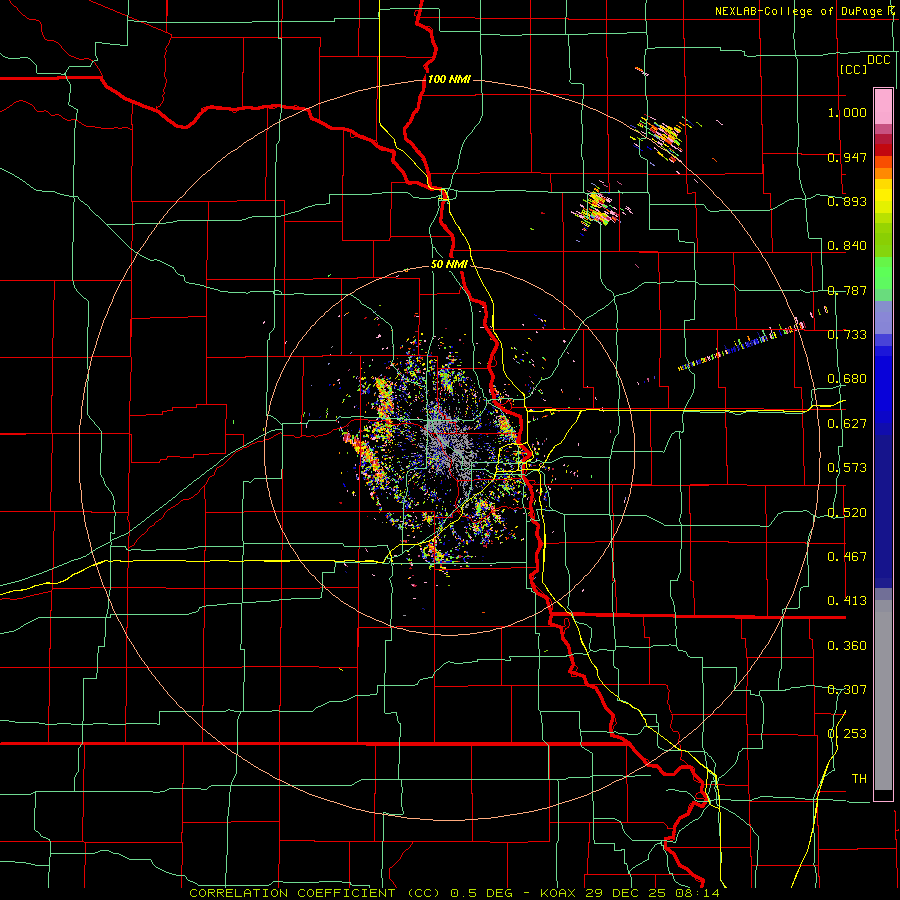Click the 0.467 scale value
This screenshot has height=900, width=900.
pyautogui.click(x=847, y=557)
